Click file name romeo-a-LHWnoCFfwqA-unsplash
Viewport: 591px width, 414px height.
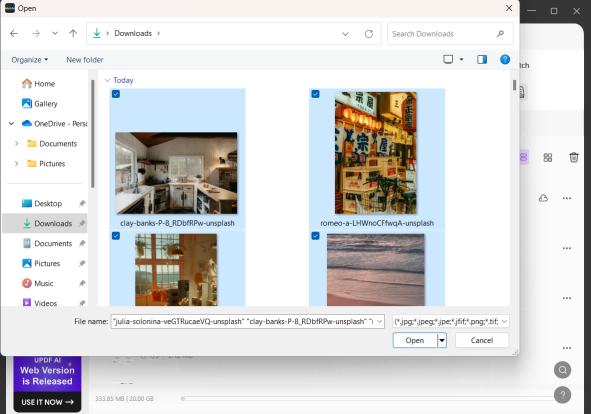[377, 223]
